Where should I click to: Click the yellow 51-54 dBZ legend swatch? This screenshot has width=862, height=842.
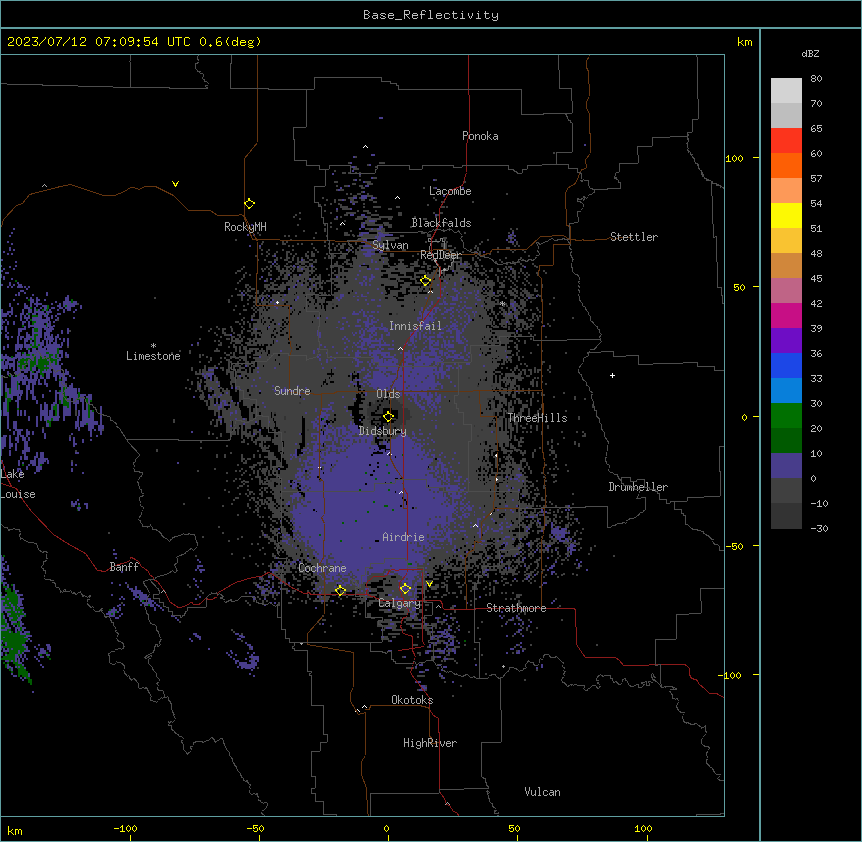(x=786, y=215)
